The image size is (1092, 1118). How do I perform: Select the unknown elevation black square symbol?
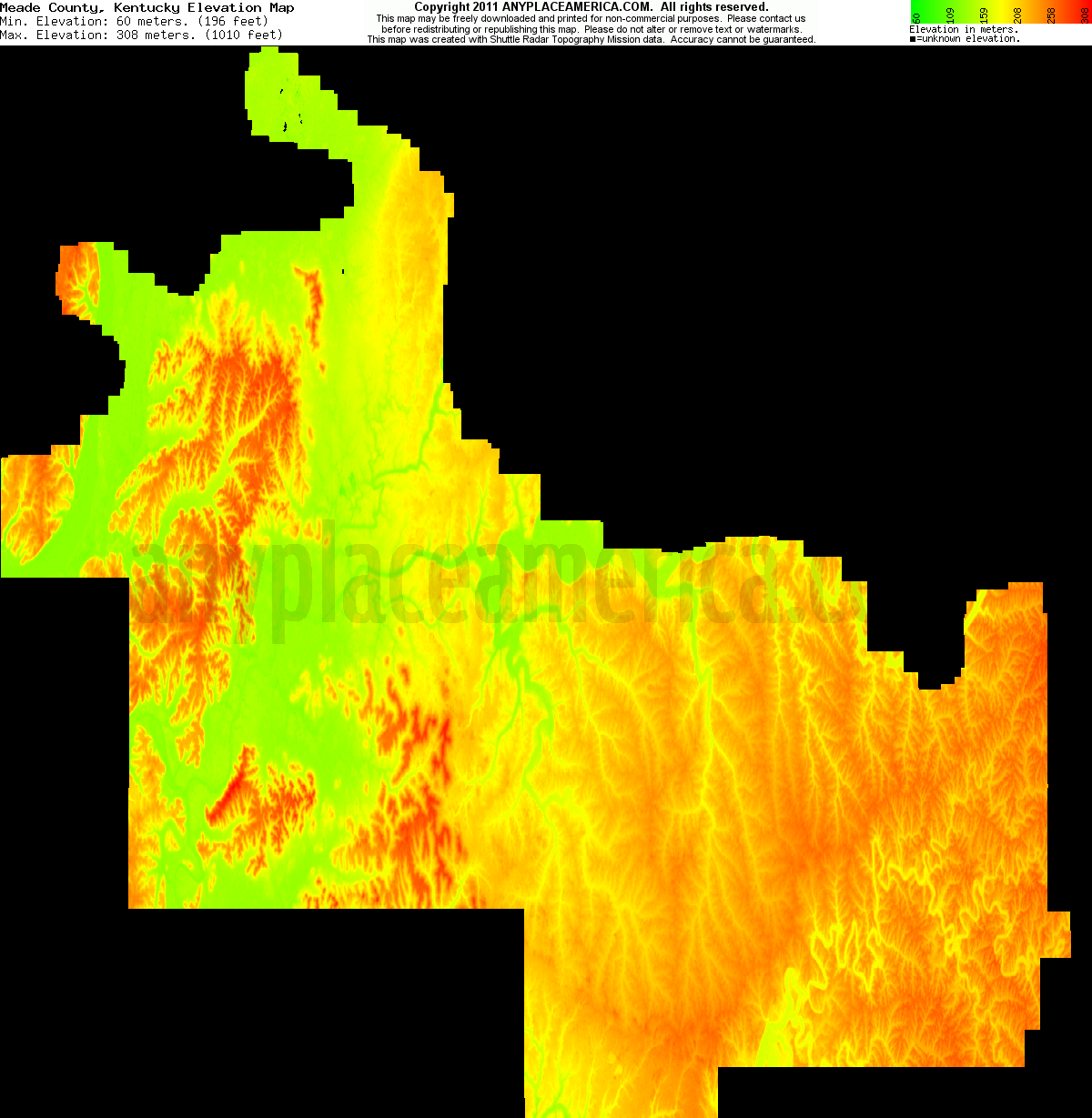click(914, 38)
